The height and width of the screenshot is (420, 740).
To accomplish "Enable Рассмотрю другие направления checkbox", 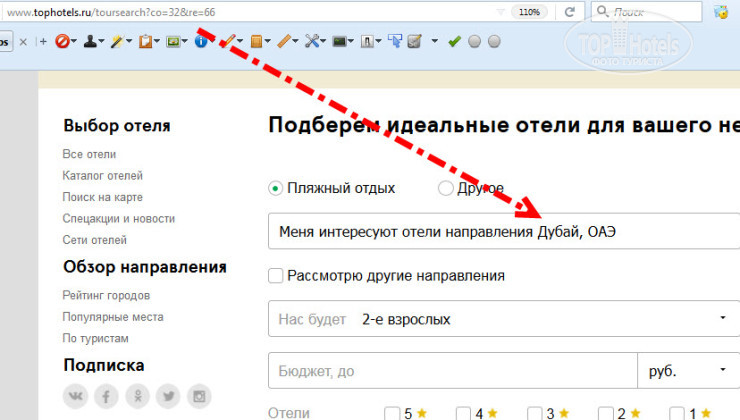I will [x=276, y=275].
